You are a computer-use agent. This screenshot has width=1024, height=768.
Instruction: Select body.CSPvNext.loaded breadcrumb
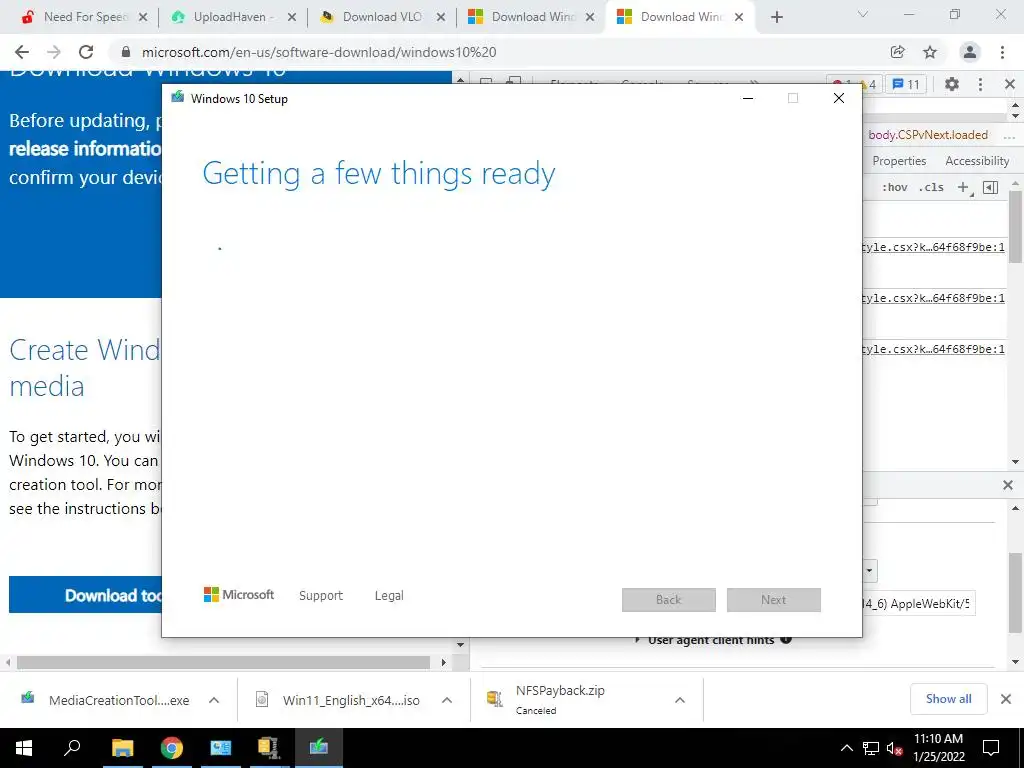click(928, 135)
